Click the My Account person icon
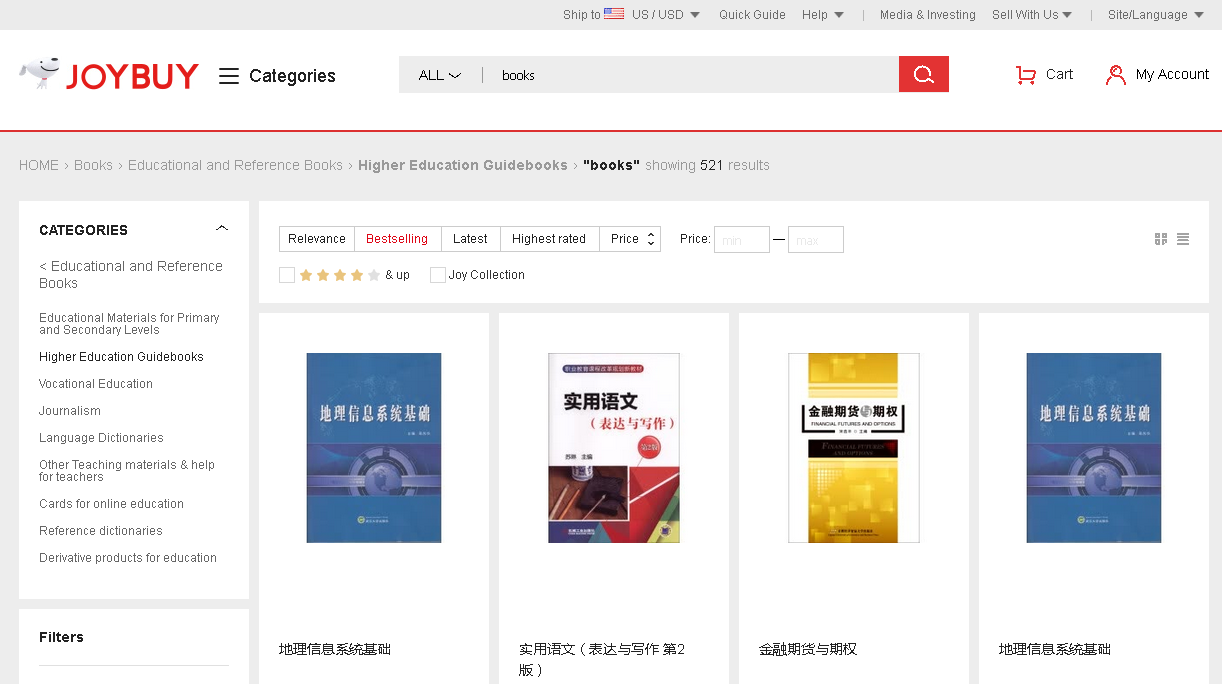This screenshot has height=684, width=1222. click(x=1115, y=75)
